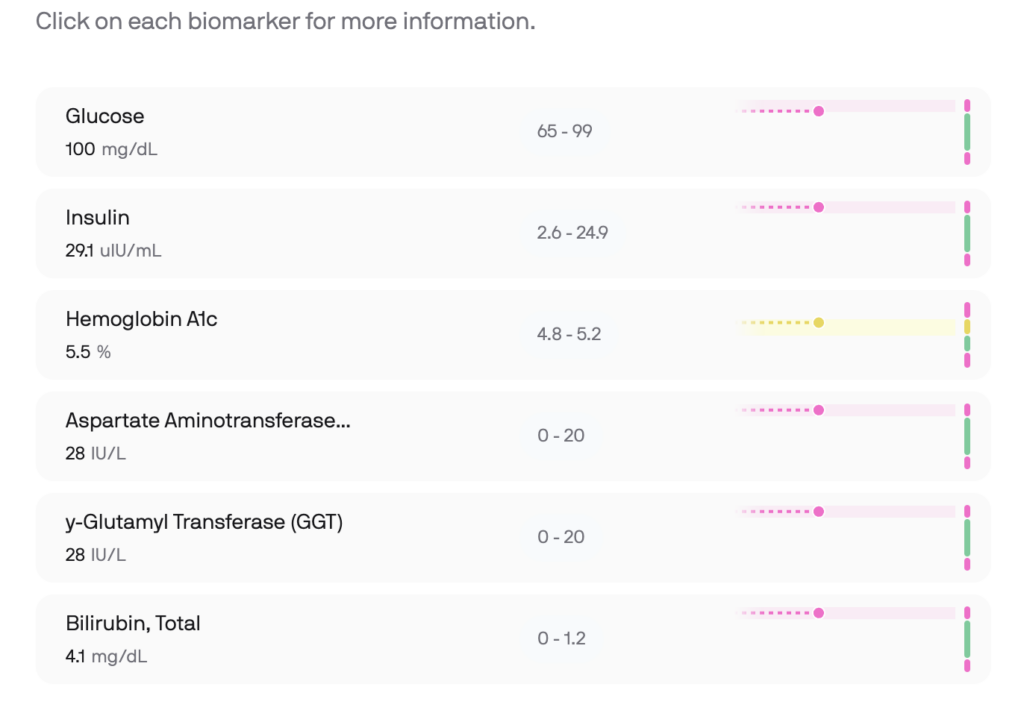This screenshot has height=725, width=1024.
Task: Open the Insulin biomarker row
Action: pyautogui.click(x=98, y=218)
